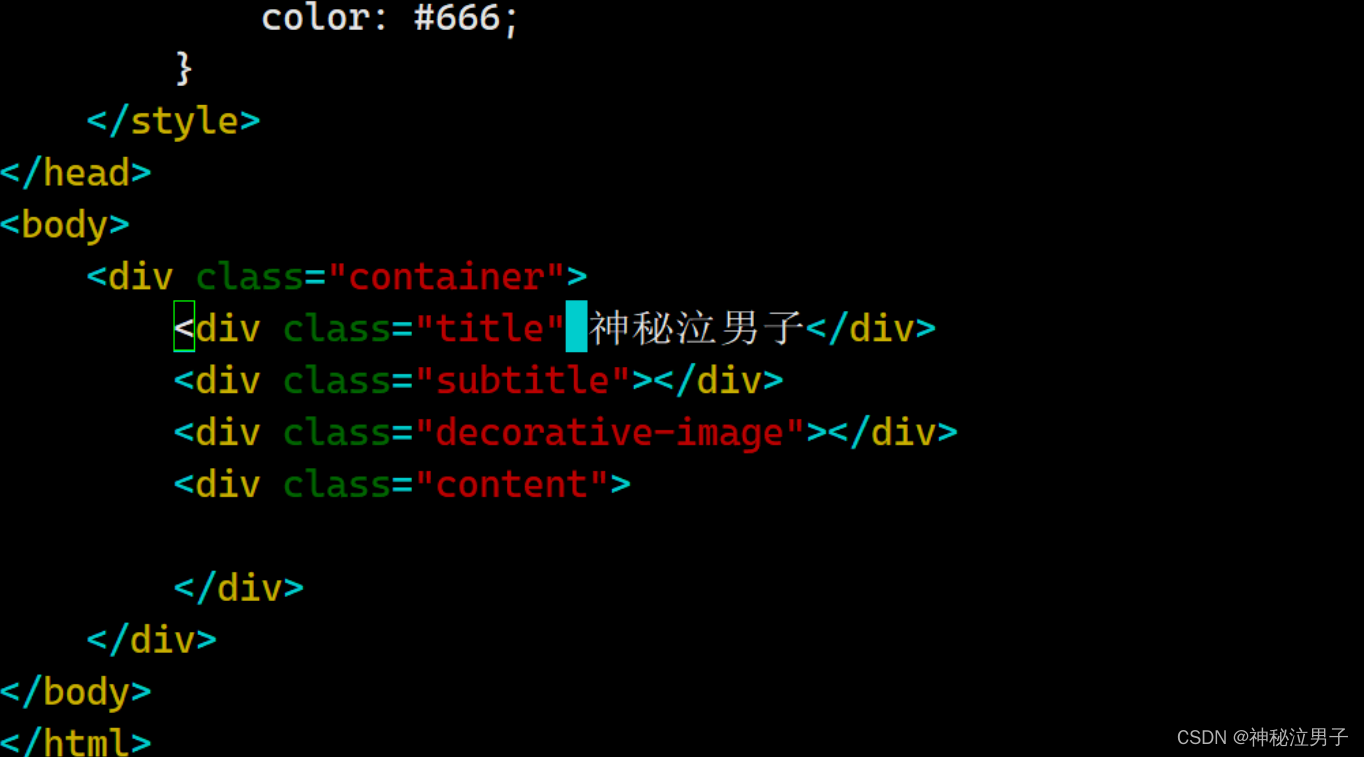Click the closing </head> tag
1364x757 pixels.
click(76, 173)
